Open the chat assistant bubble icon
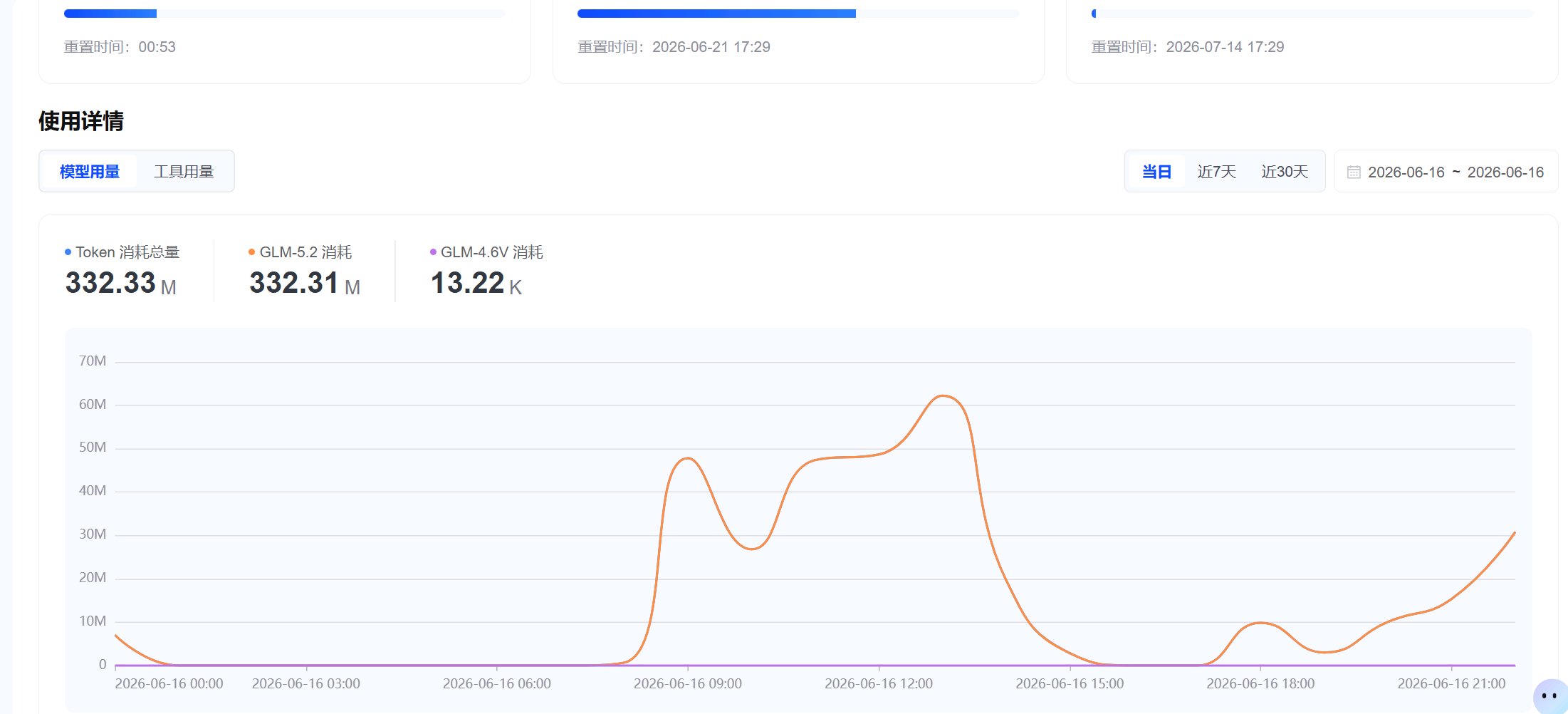The height and width of the screenshot is (714, 1568). (1549, 695)
